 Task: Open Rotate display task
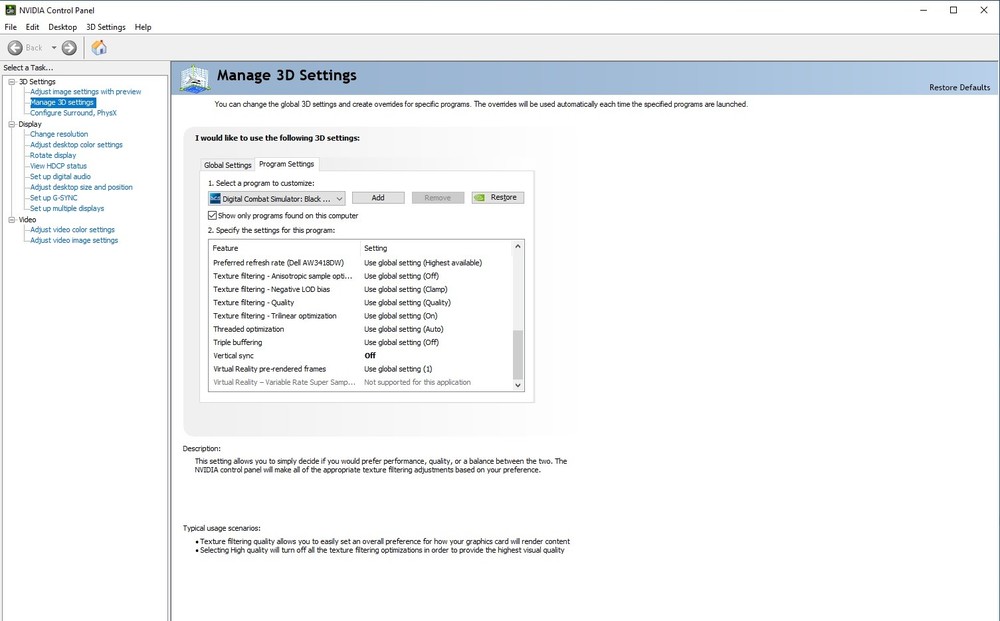(x=53, y=156)
